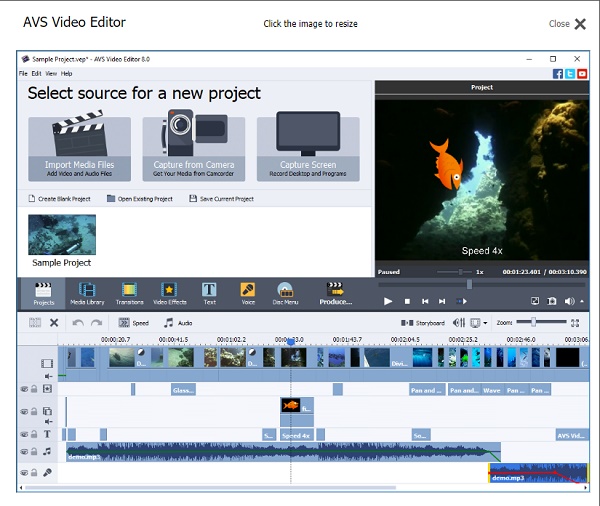The width and height of the screenshot is (600, 506).
Task: Mute the preview volume
Action: [569, 301]
